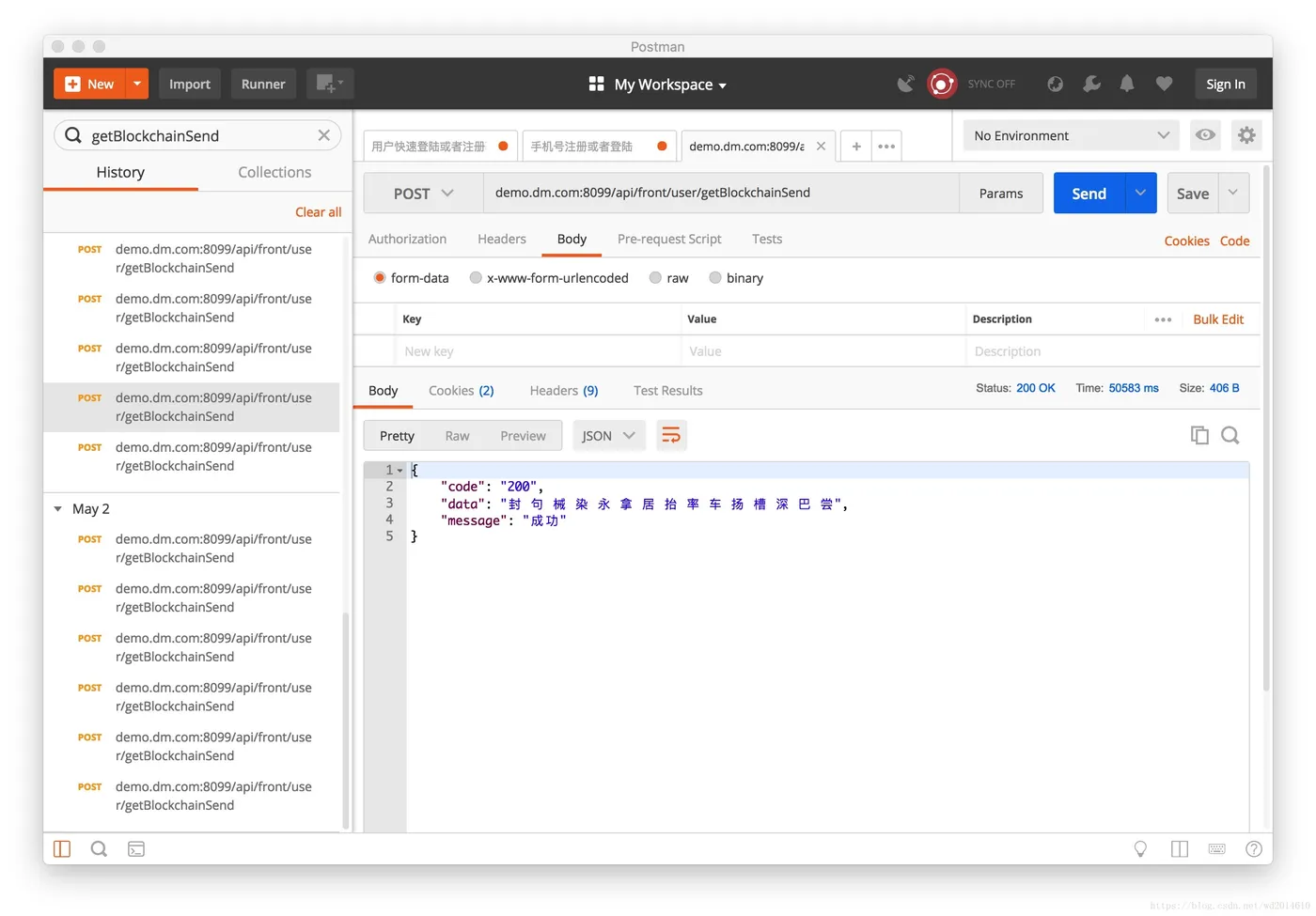Open the tab options three-dots menu
The image size is (1316, 916).
pos(886,147)
